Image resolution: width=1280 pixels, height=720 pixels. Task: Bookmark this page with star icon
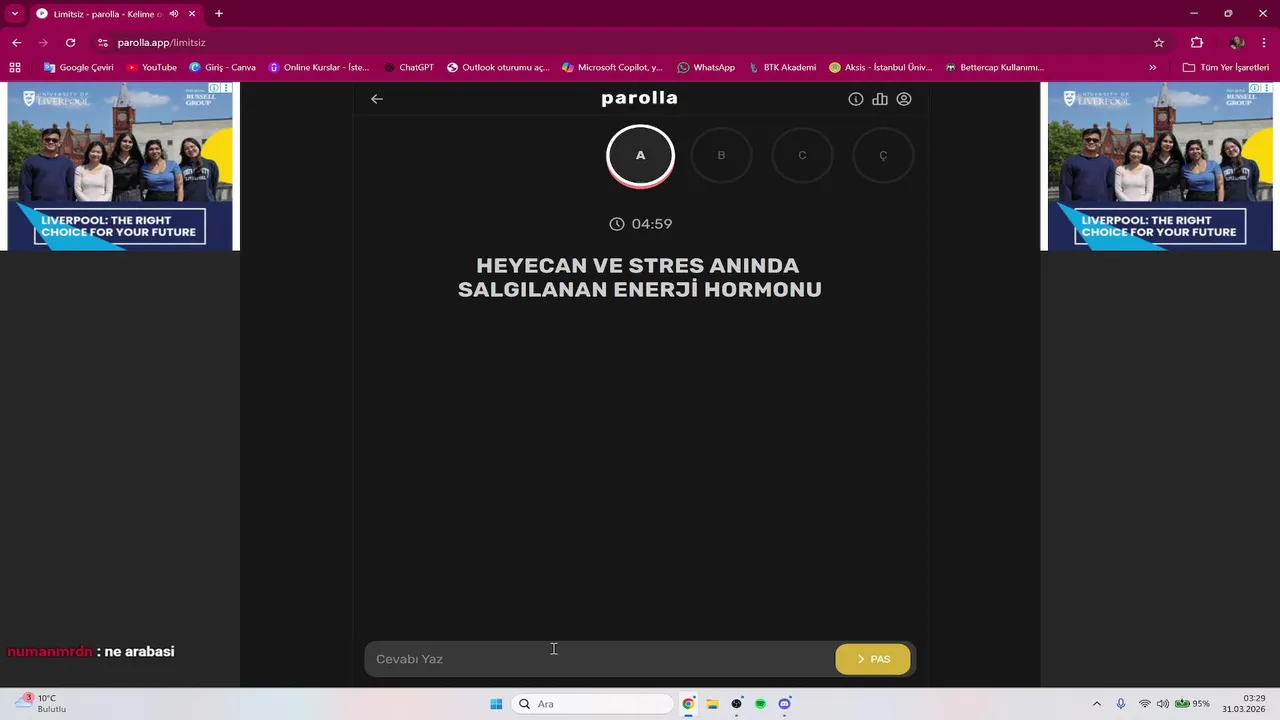point(1159,43)
